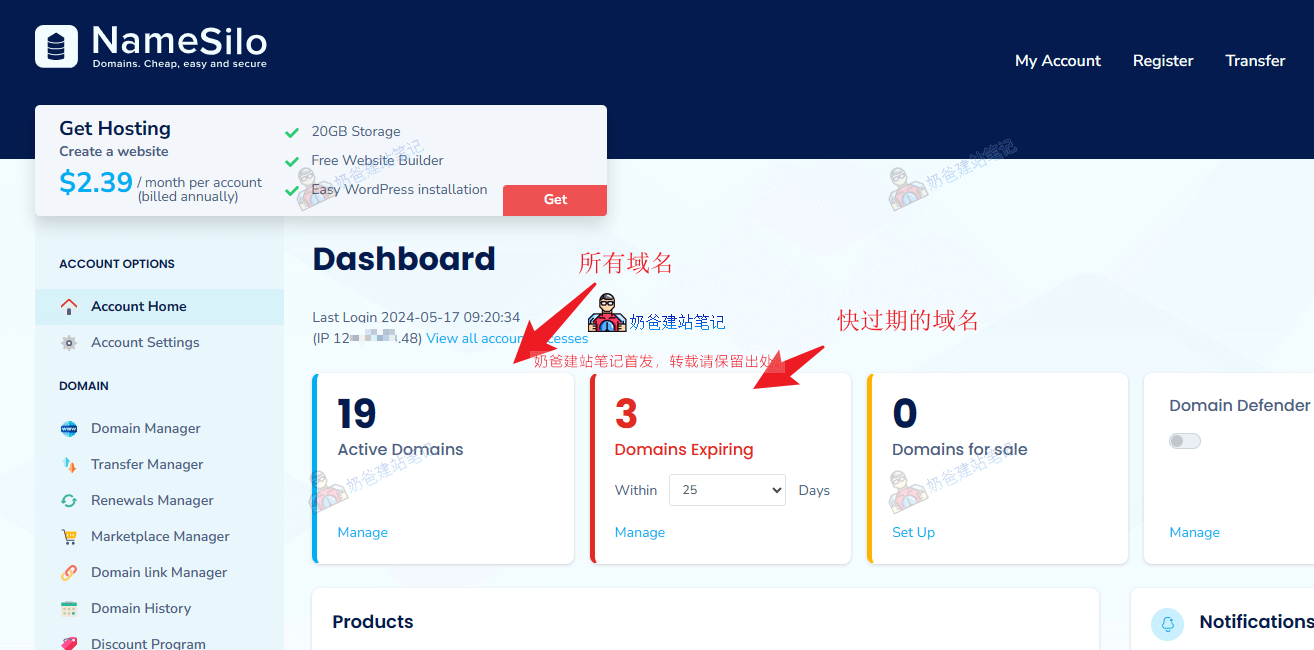The width and height of the screenshot is (1314, 650).
Task: Open Discount Program in the sidebar
Action: [x=148, y=643]
